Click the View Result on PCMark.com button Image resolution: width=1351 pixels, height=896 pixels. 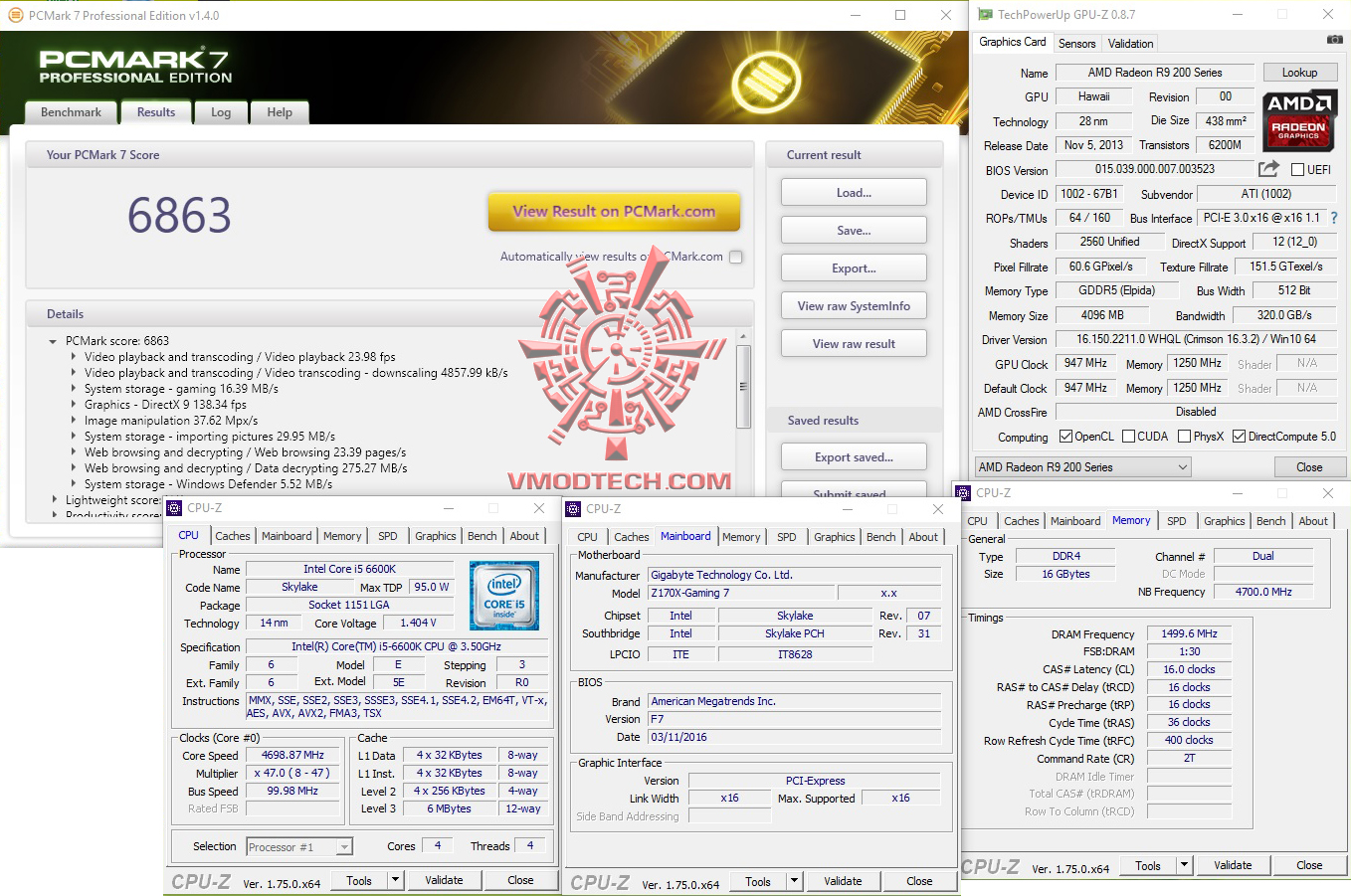click(x=614, y=212)
